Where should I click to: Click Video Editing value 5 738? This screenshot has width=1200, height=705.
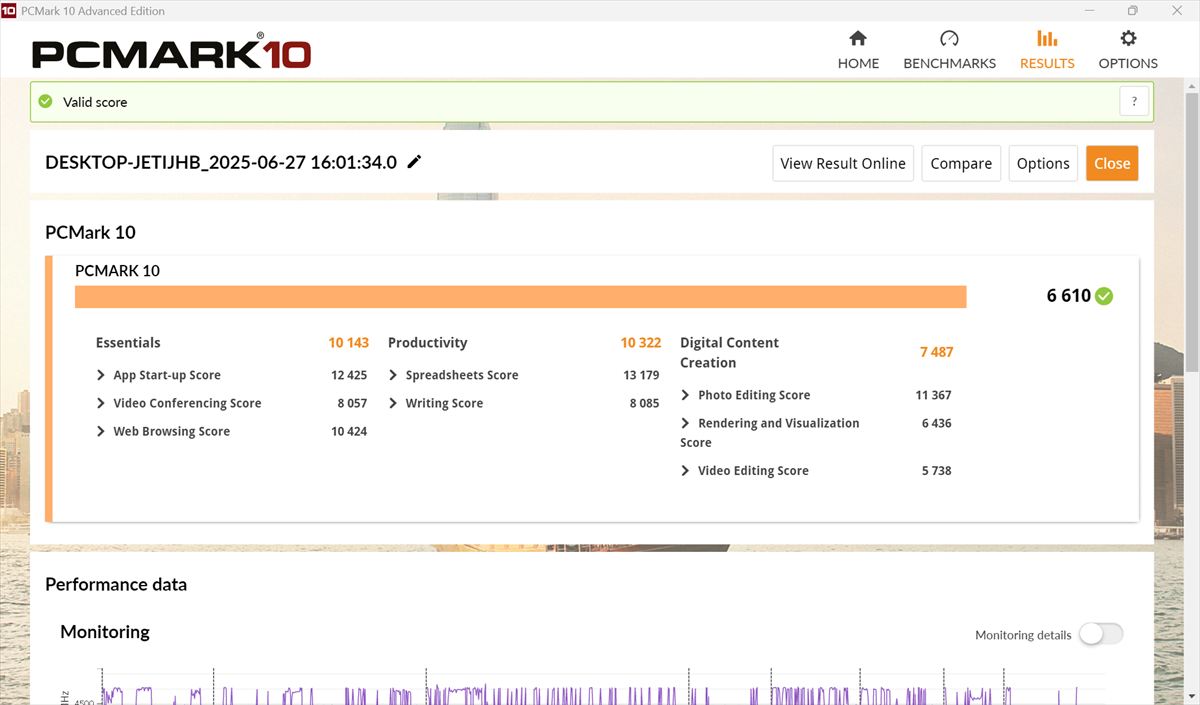pyautogui.click(x=936, y=470)
